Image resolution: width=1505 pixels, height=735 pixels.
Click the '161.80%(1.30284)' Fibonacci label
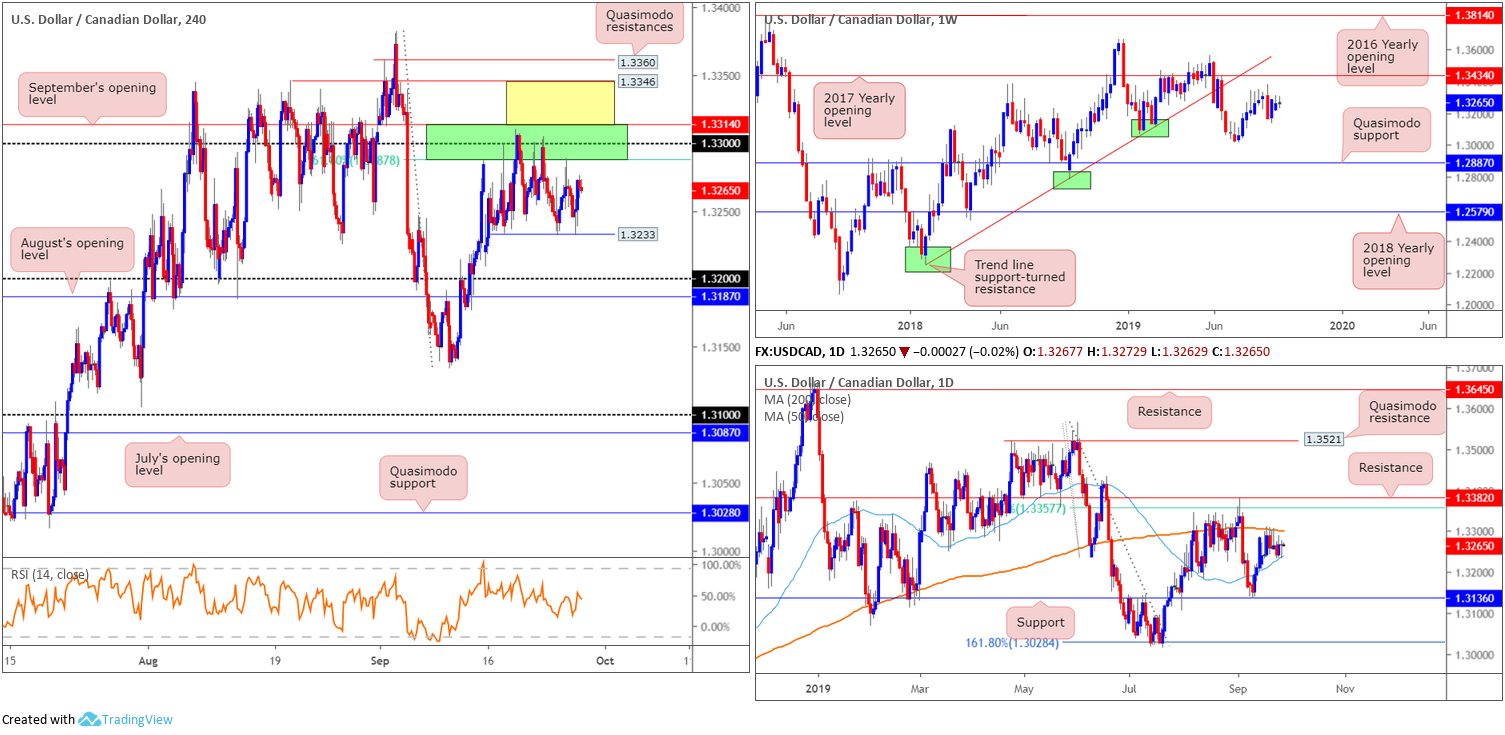[1010, 643]
